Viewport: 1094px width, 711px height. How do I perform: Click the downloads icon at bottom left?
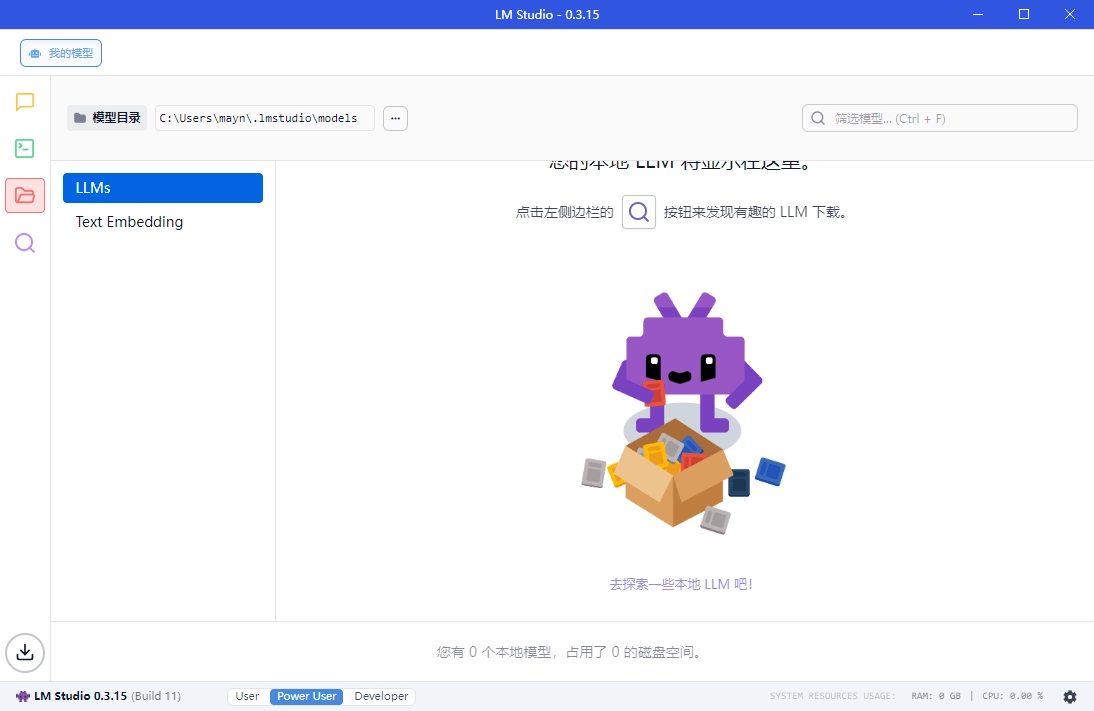[24, 653]
